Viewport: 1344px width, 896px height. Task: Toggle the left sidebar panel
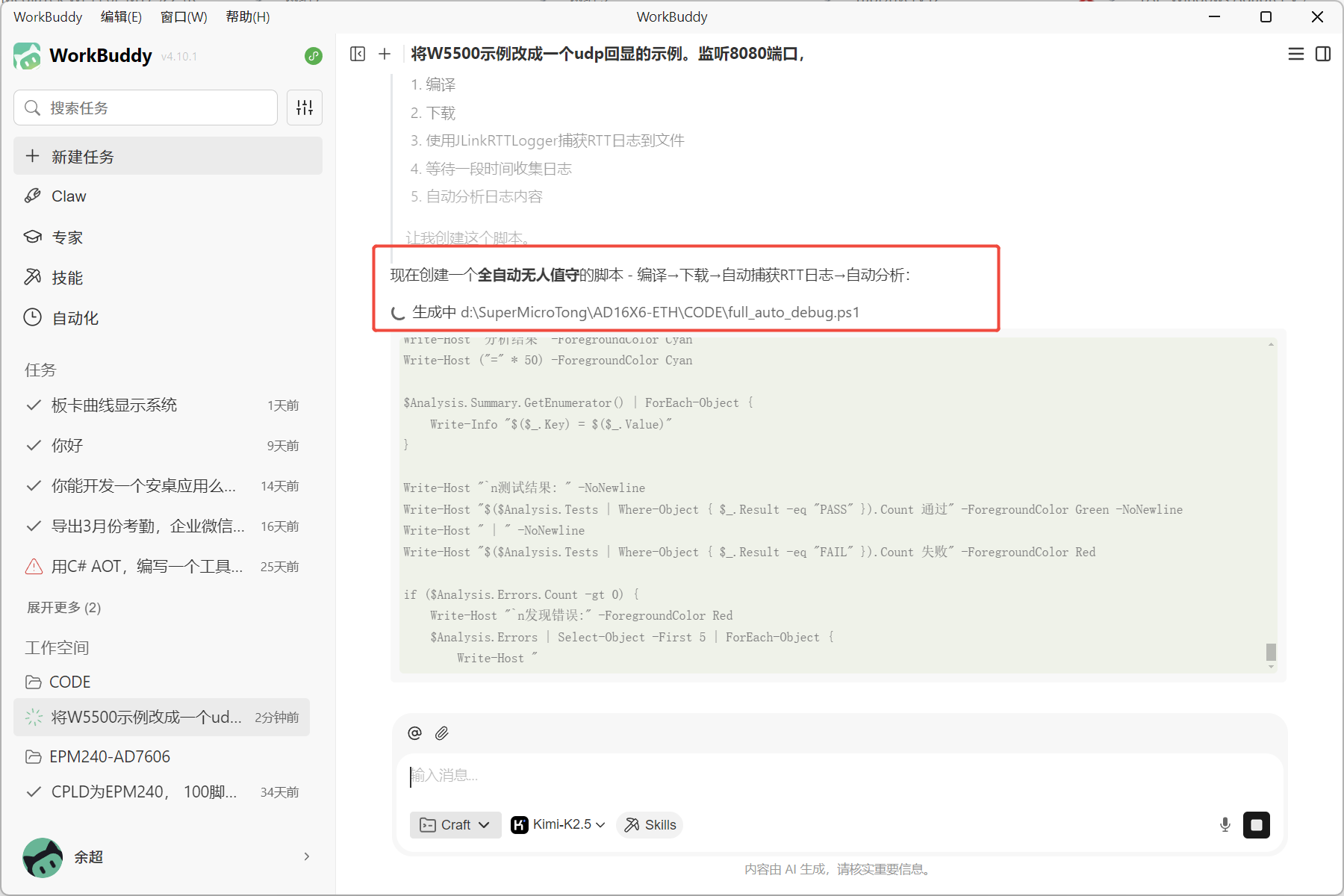coord(358,54)
